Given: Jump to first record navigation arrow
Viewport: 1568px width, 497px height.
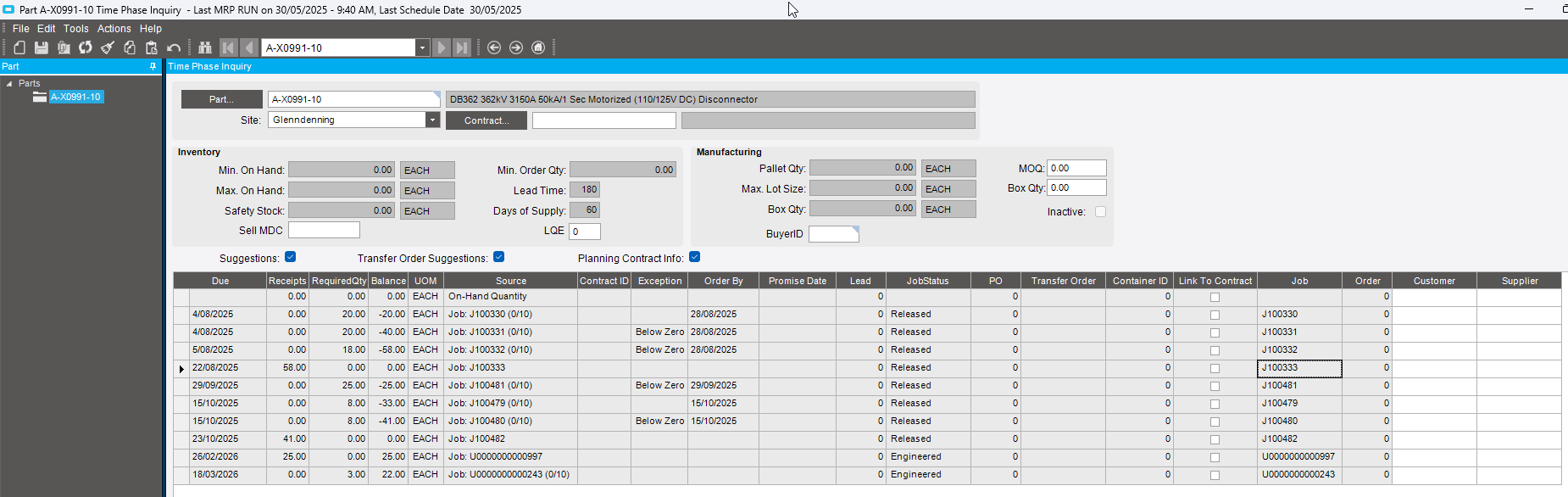Looking at the screenshot, I should [x=228, y=47].
